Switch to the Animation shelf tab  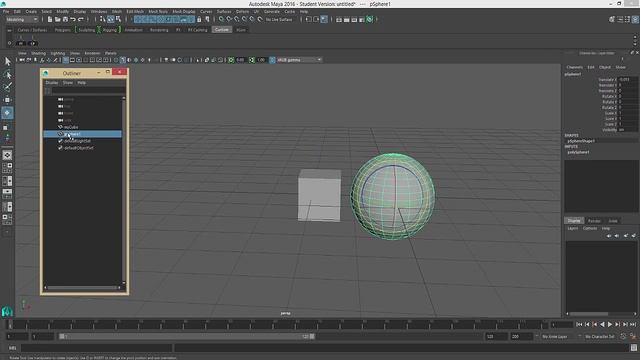(133, 30)
